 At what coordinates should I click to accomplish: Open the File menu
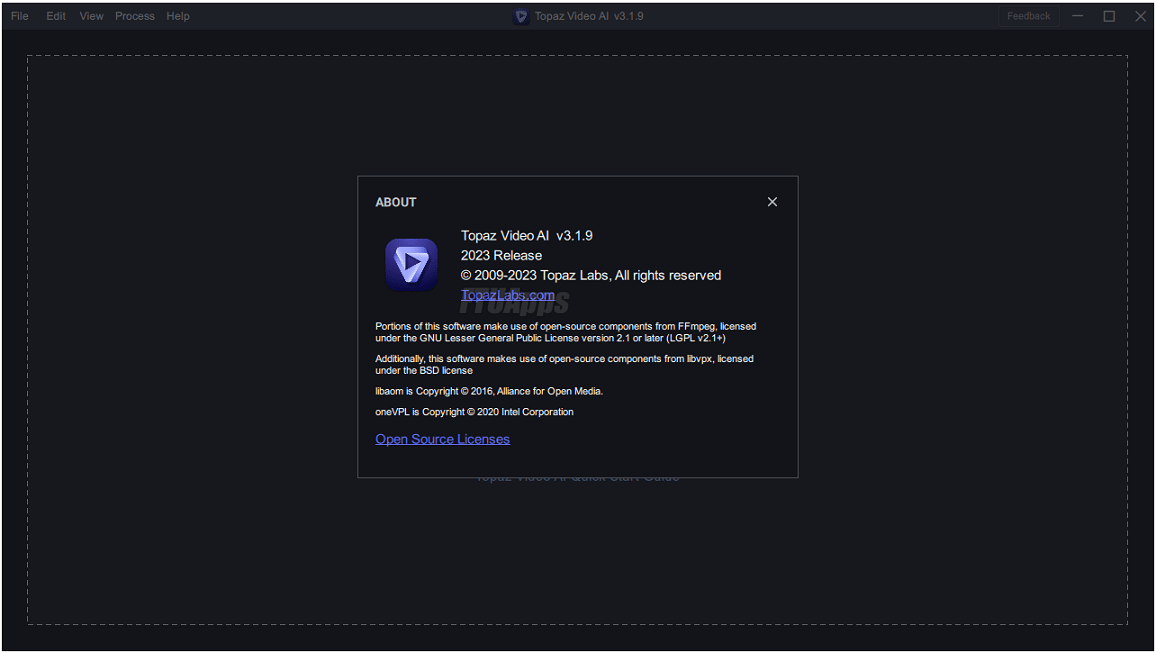tap(20, 16)
